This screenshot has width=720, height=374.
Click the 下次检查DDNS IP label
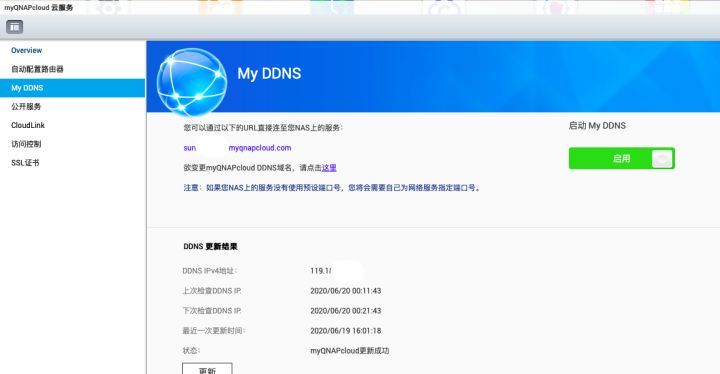[212, 311]
